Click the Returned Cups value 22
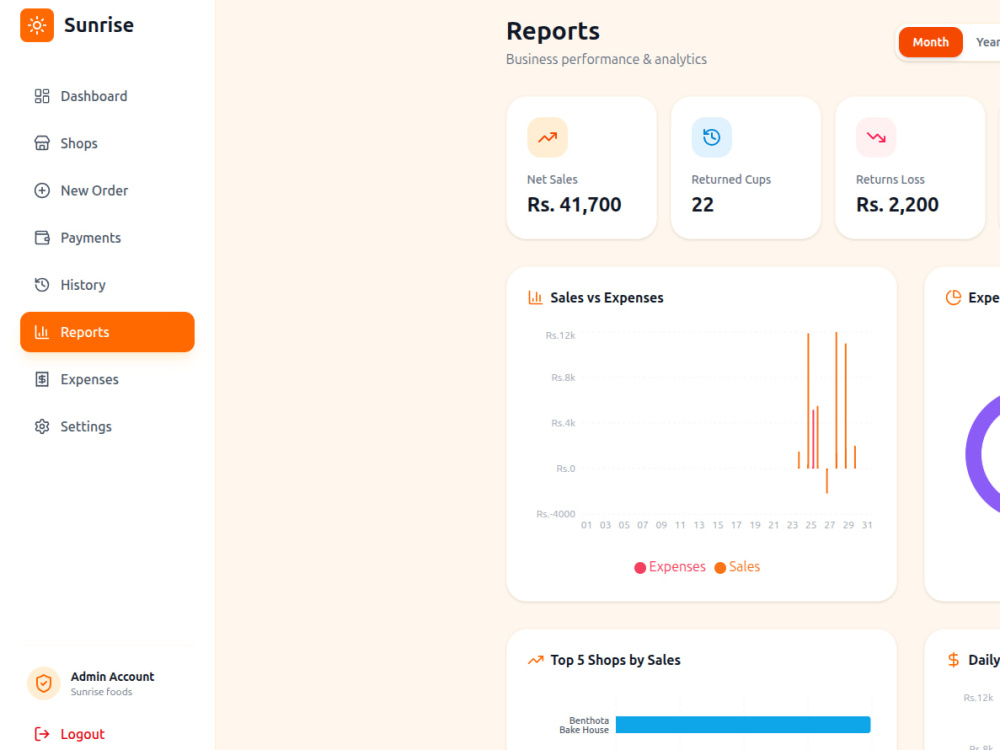1000x750 pixels. tap(703, 205)
